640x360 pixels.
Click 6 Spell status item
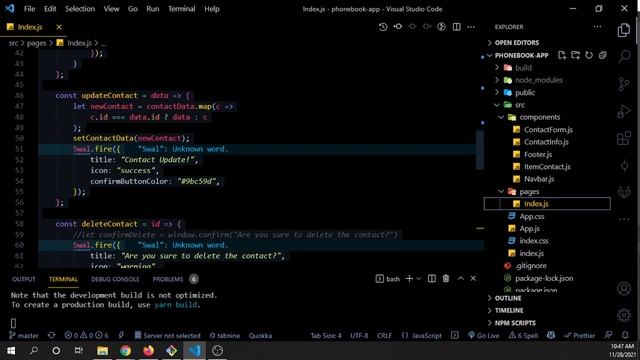pos(523,336)
